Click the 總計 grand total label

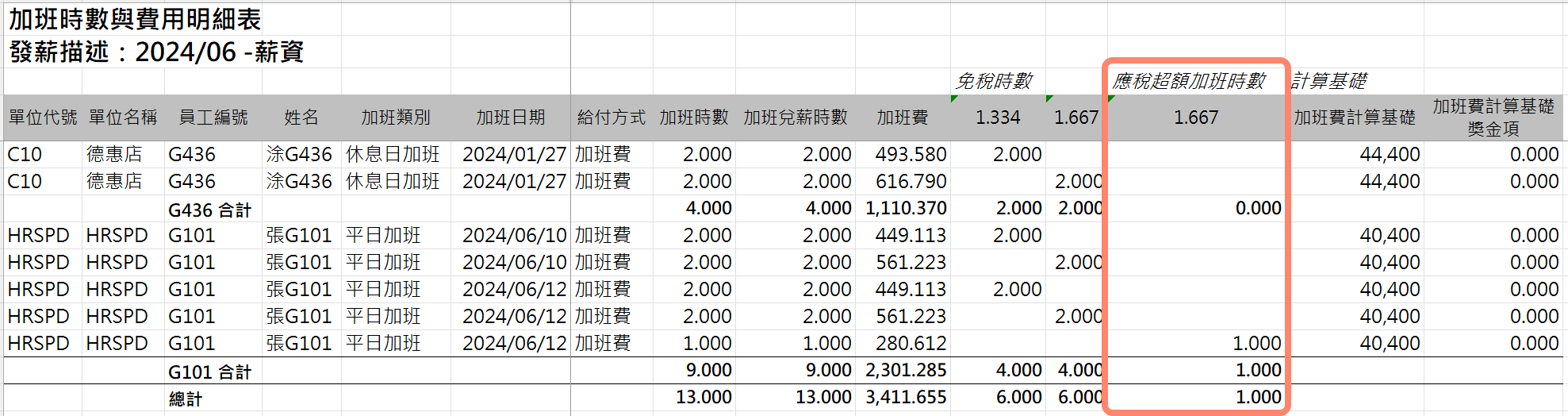pos(186,399)
